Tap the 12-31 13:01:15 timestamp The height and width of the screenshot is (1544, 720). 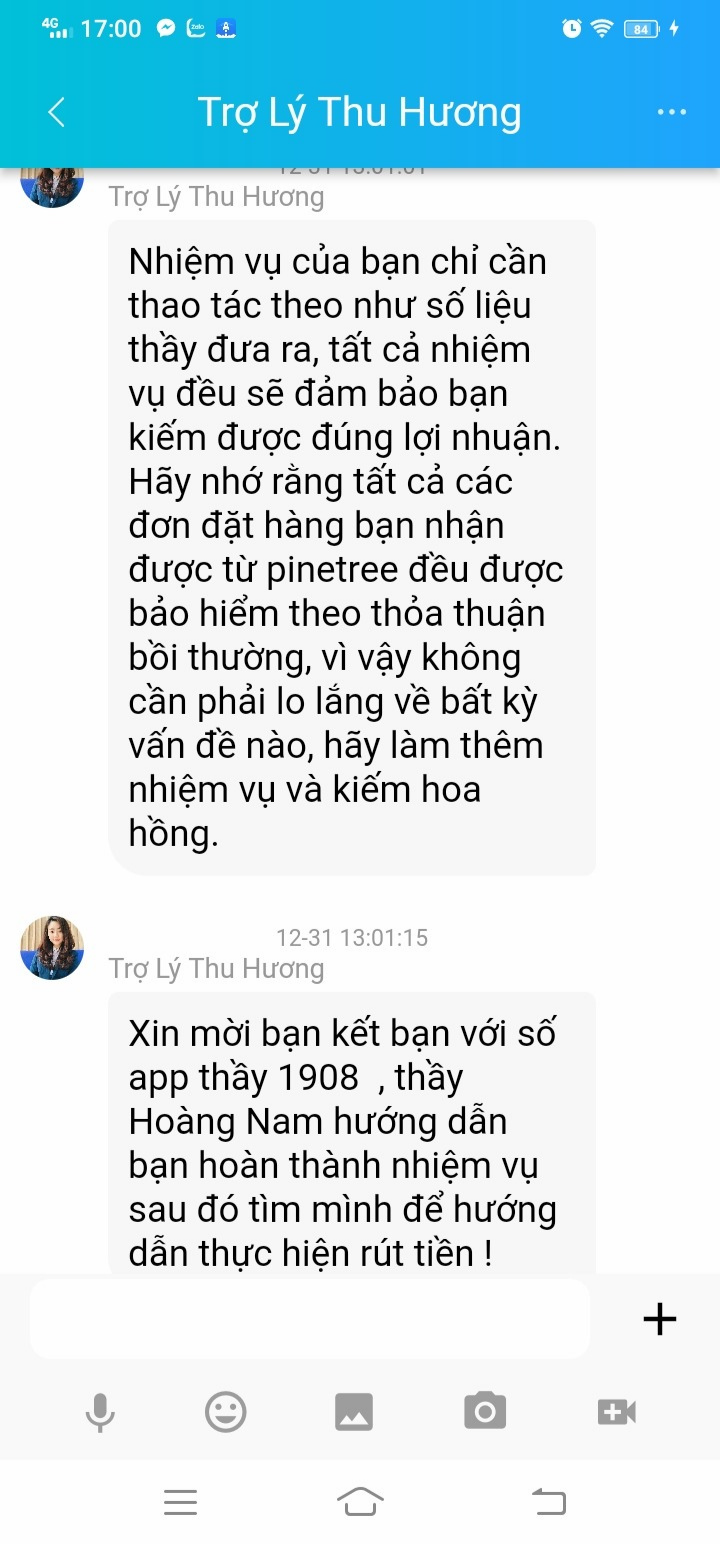(352, 938)
